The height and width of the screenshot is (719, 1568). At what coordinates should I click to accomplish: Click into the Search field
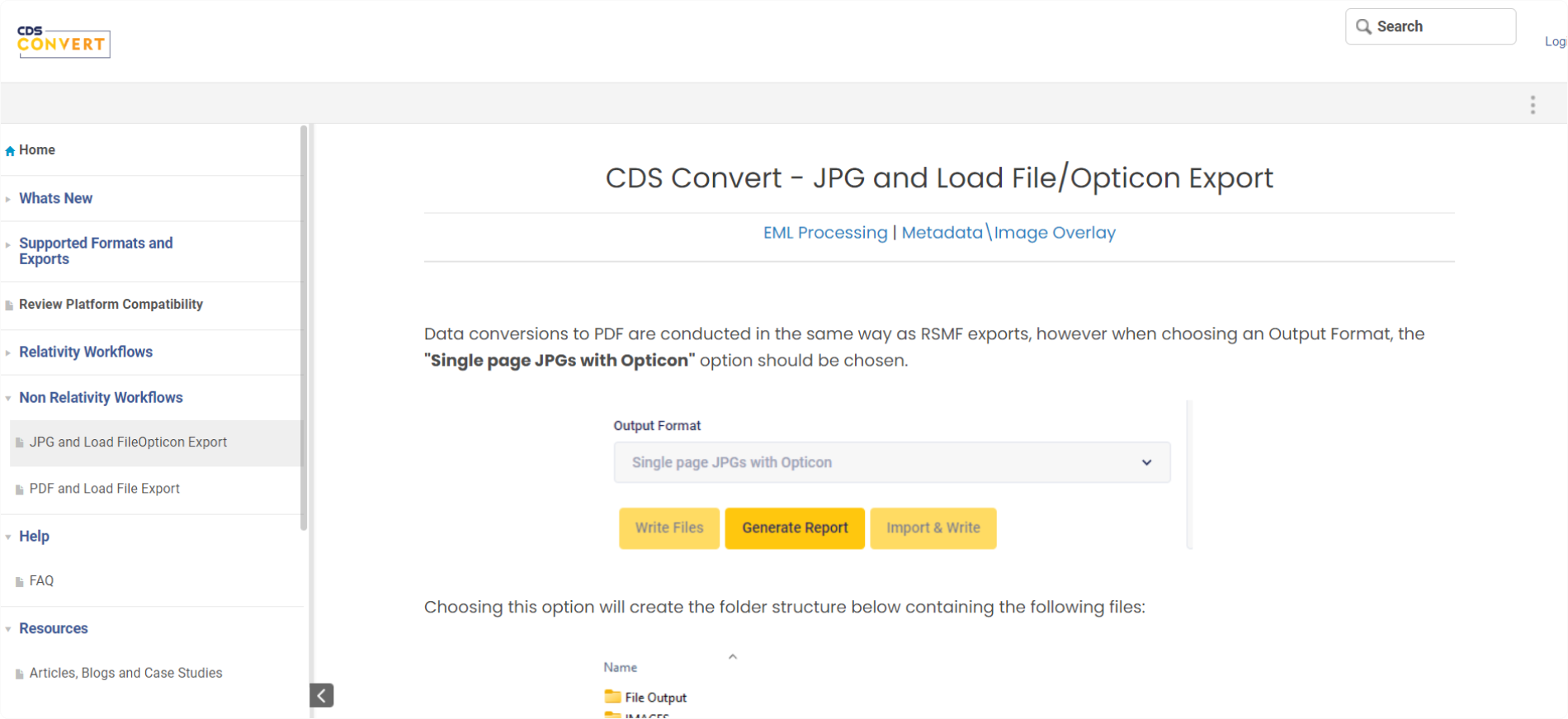[1431, 26]
